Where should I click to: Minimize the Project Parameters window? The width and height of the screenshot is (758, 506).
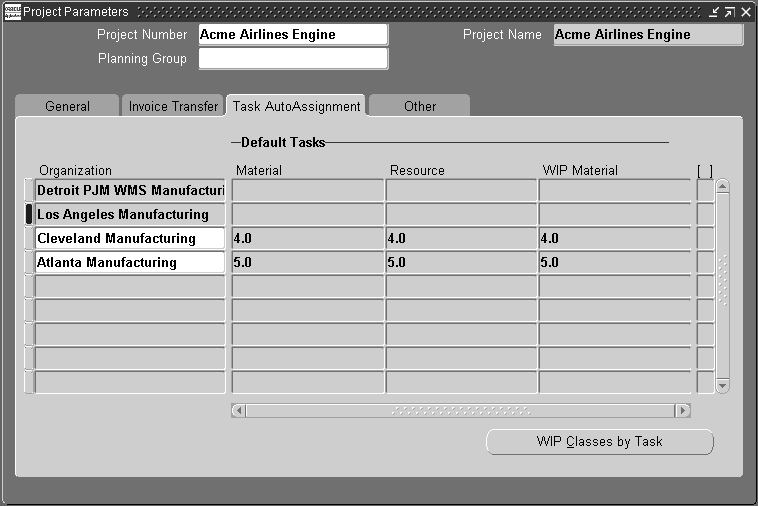tap(714, 12)
